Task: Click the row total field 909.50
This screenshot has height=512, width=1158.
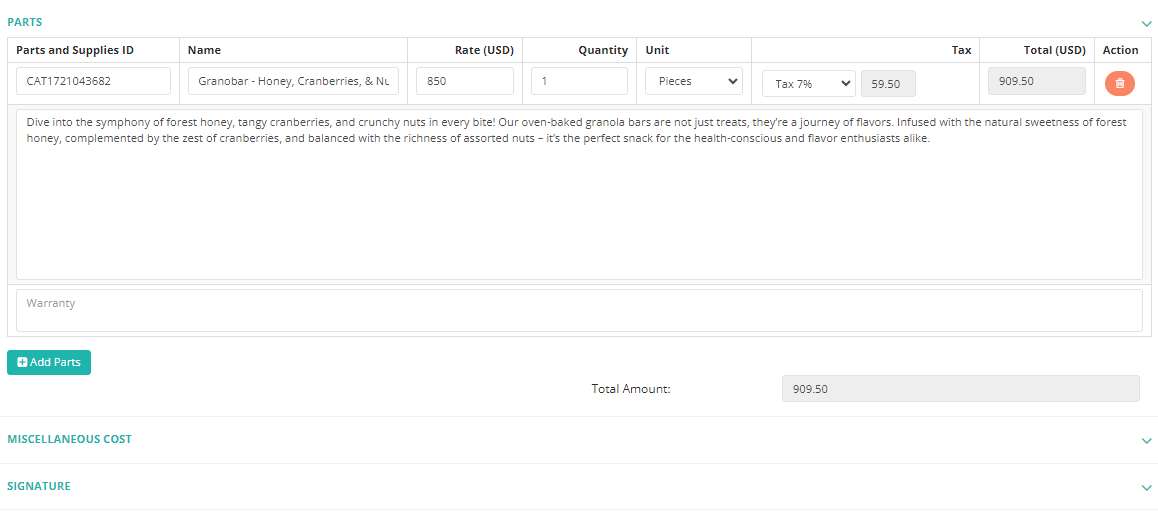Action: pyautogui.click(x=1037, y=81)
